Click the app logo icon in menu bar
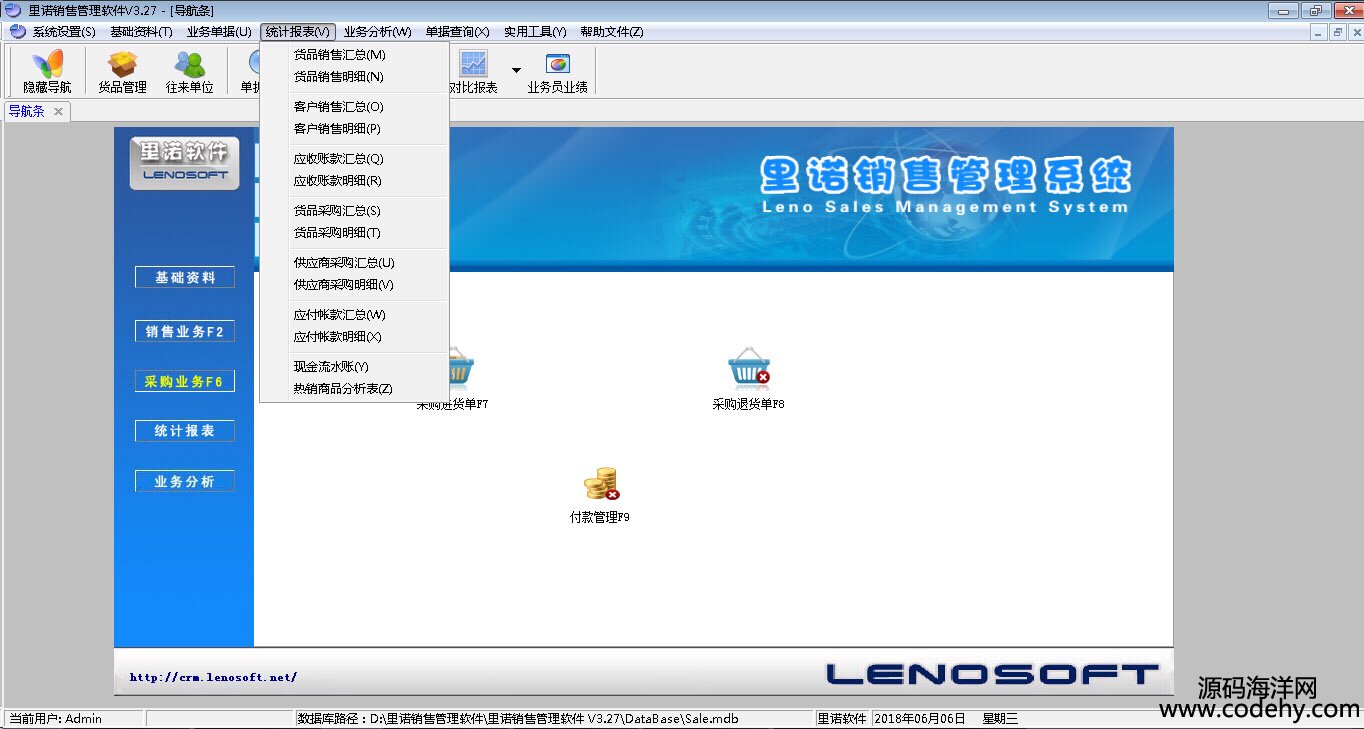Viewport: 1364px width, 729px height. (x=17, y=31)
